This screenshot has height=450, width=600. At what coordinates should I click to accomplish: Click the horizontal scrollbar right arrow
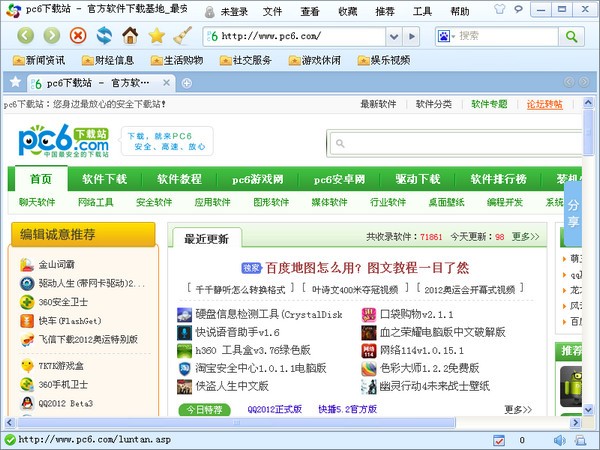pos(575,423)
